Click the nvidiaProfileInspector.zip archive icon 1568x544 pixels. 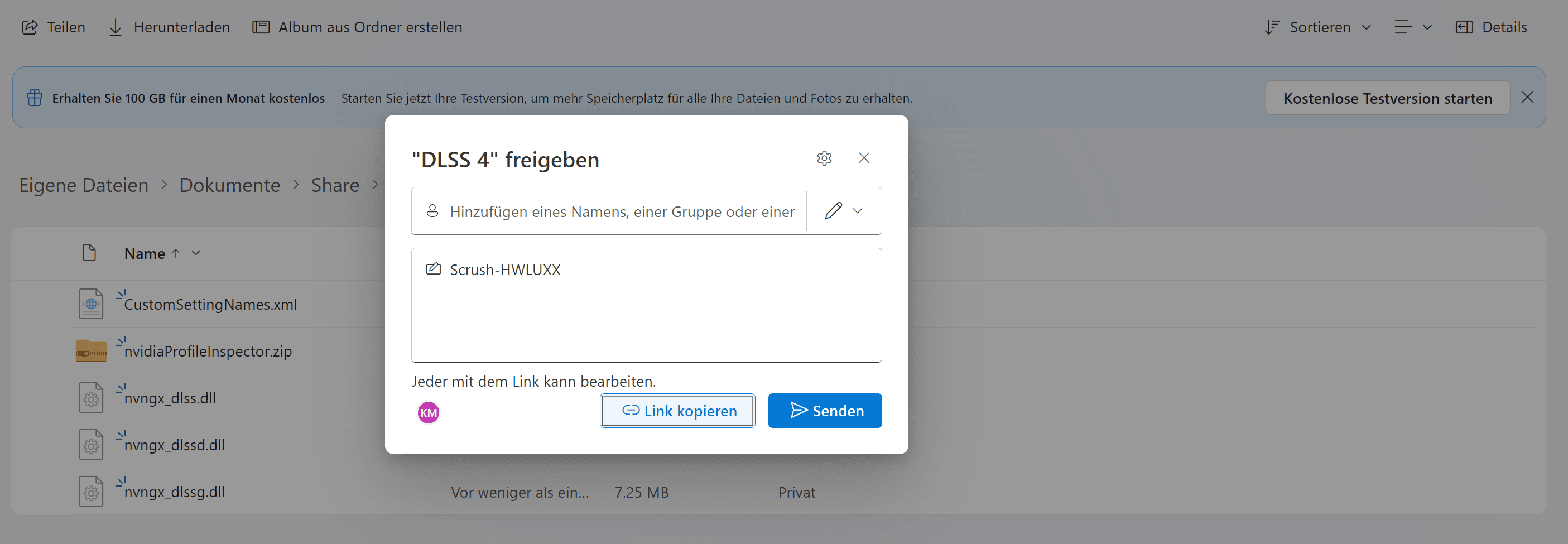[91, 351]
